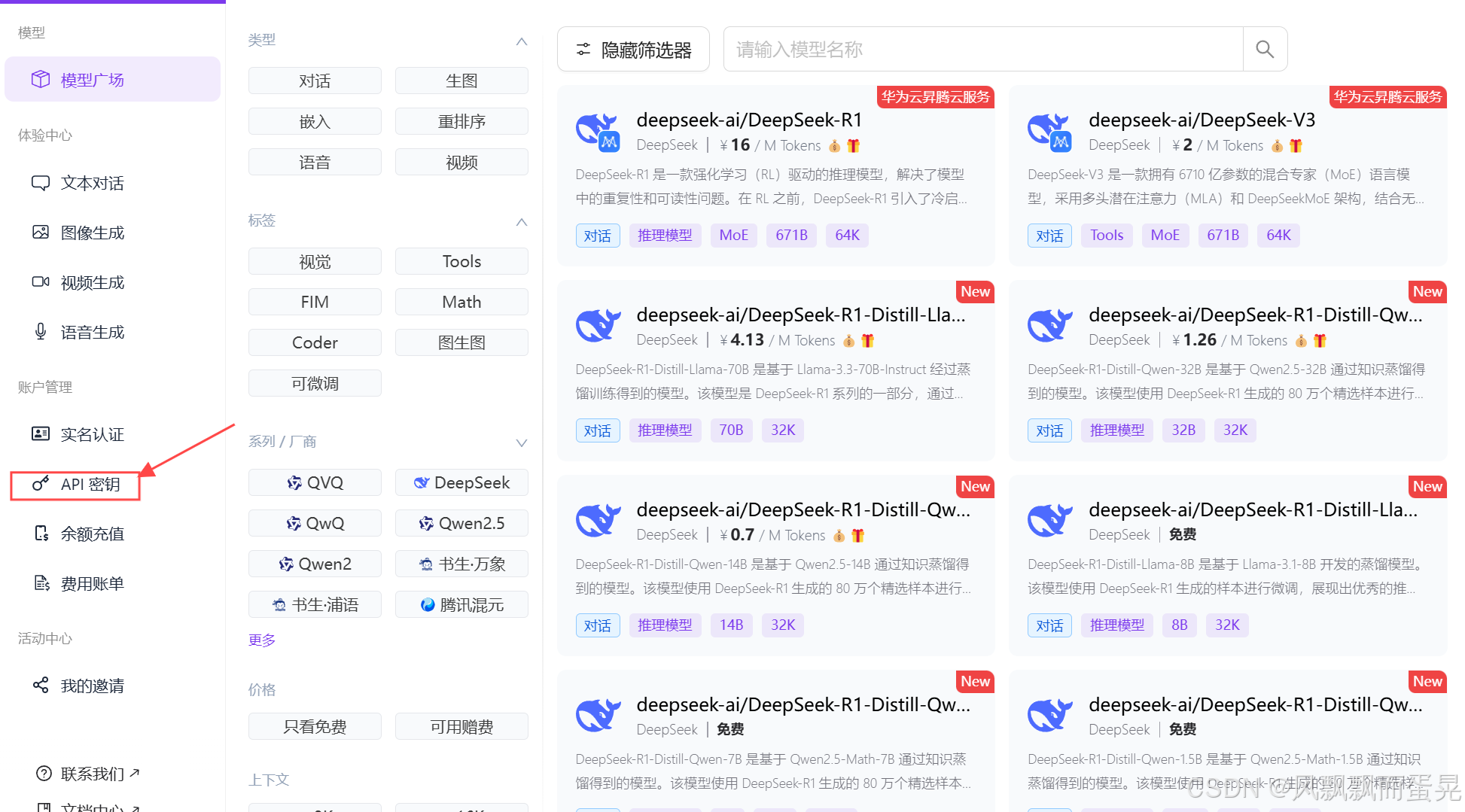Click the 余额充值 wallet icon
This screenshot has height=812, width=1465.
[x=41, y=534]
